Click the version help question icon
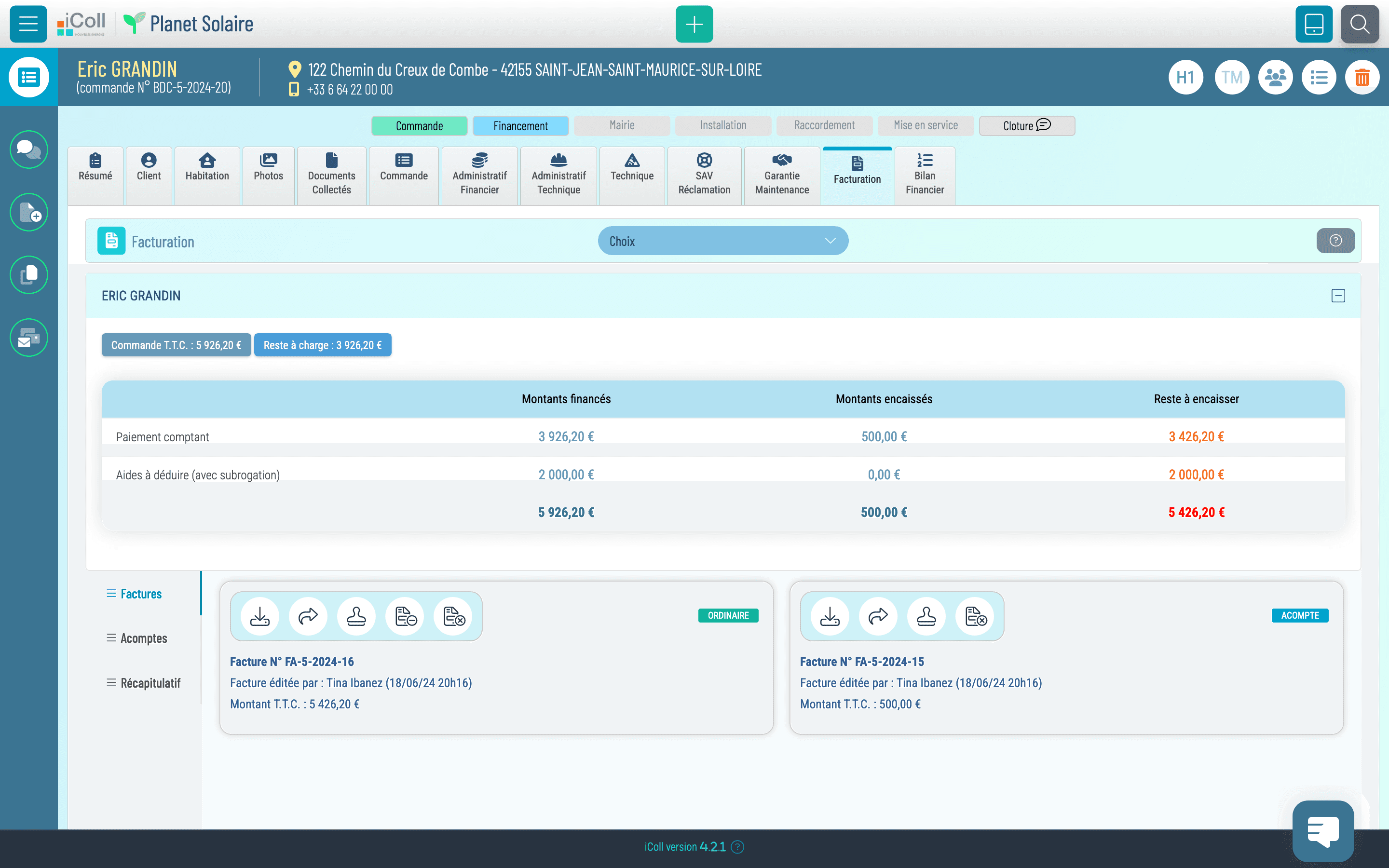1389x868 pixels. coord(738,847)
